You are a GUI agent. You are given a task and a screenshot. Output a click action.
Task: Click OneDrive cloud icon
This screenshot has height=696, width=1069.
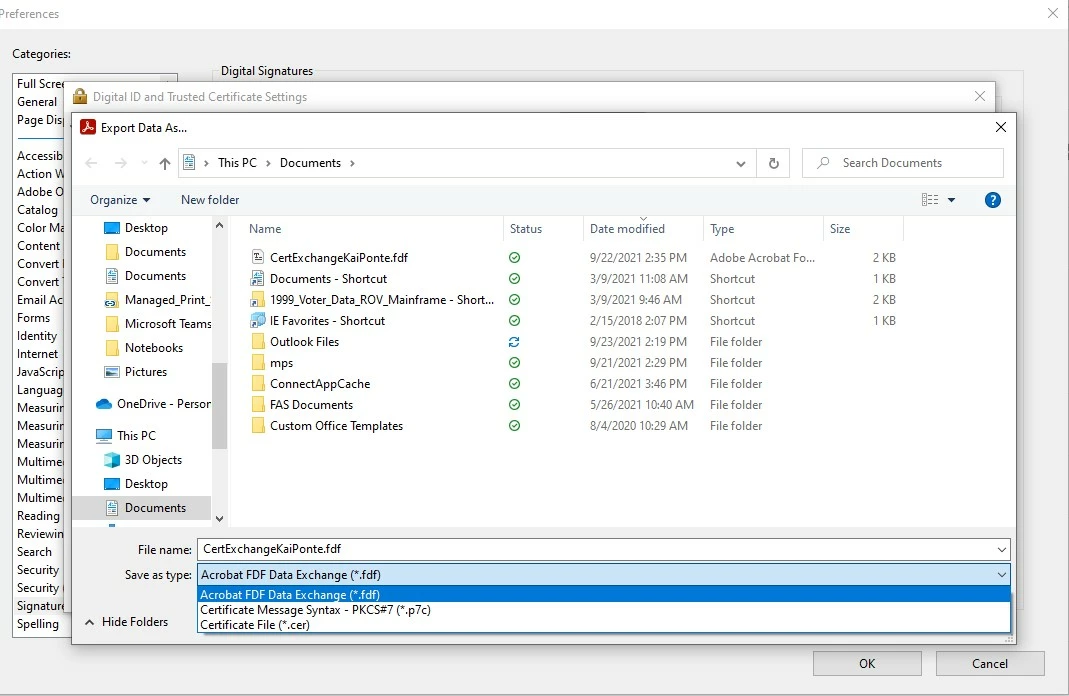[x=104, y=404]
